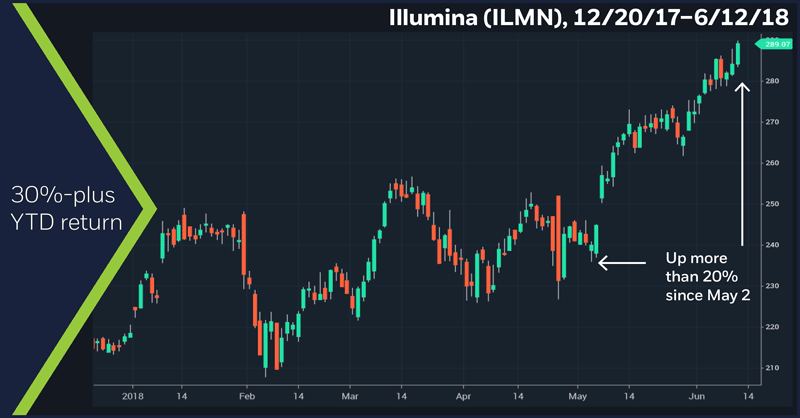Click the 280 price axis label
800x418 pixels.
(x=771, y=81)
